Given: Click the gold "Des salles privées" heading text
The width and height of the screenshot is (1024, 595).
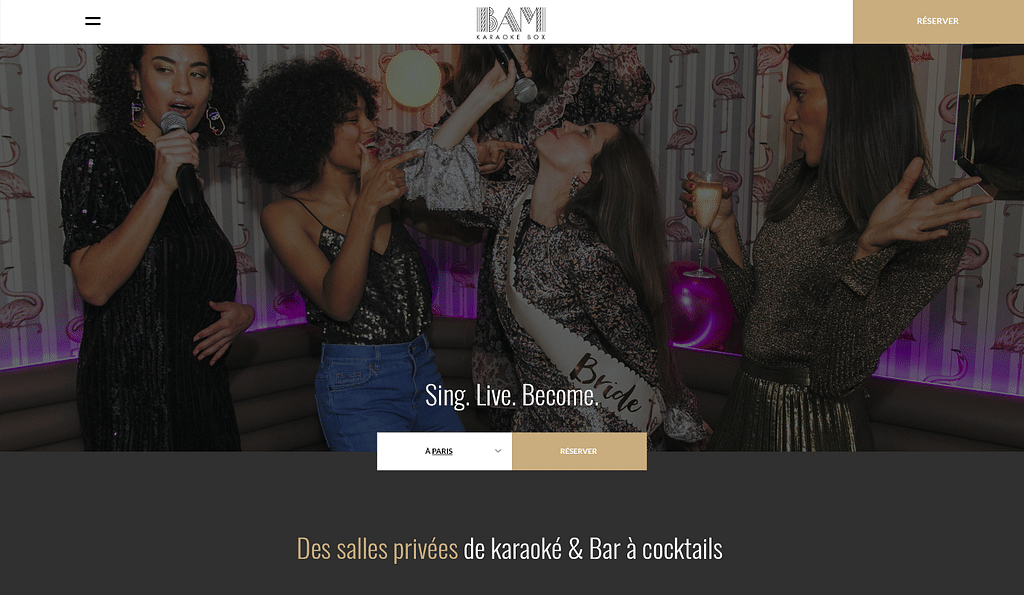Looking at the screenshot, I should click(377, 549).
